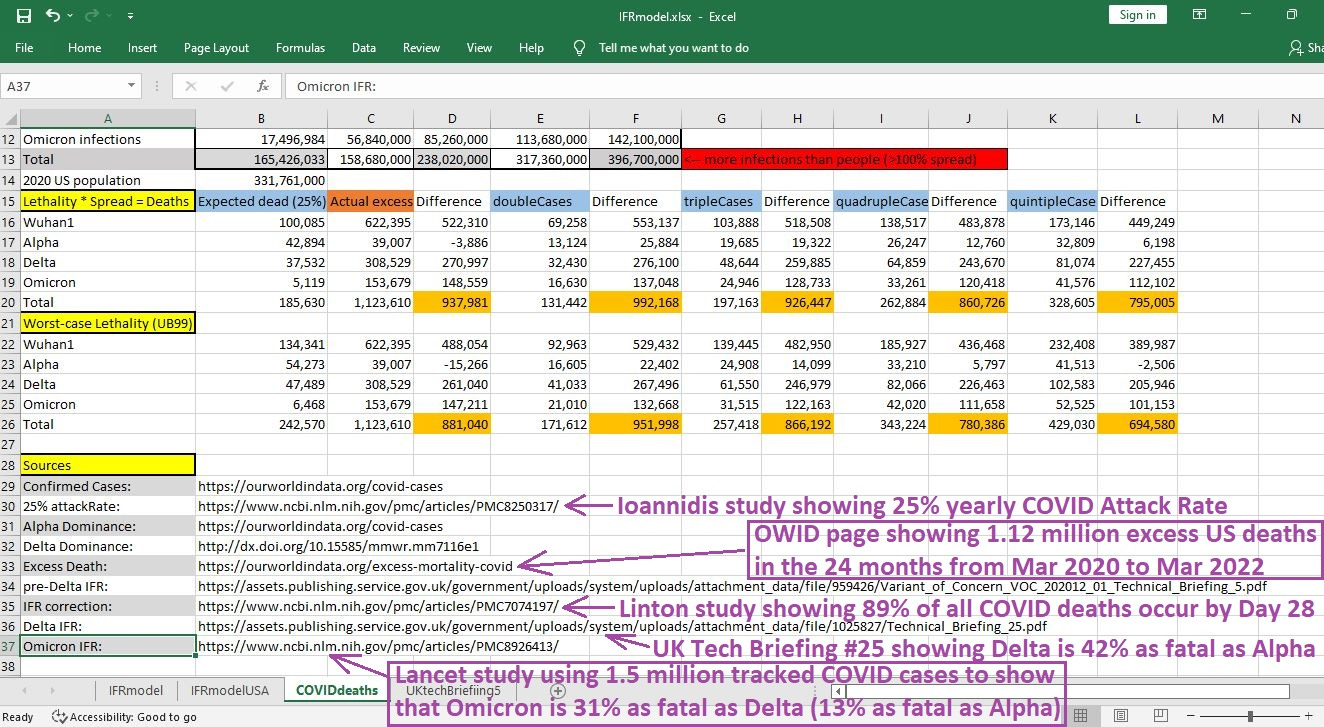The width and height of the screenshot is (1324, 727).
Task: Click the Sign in button
Action: coord(1137,15)
